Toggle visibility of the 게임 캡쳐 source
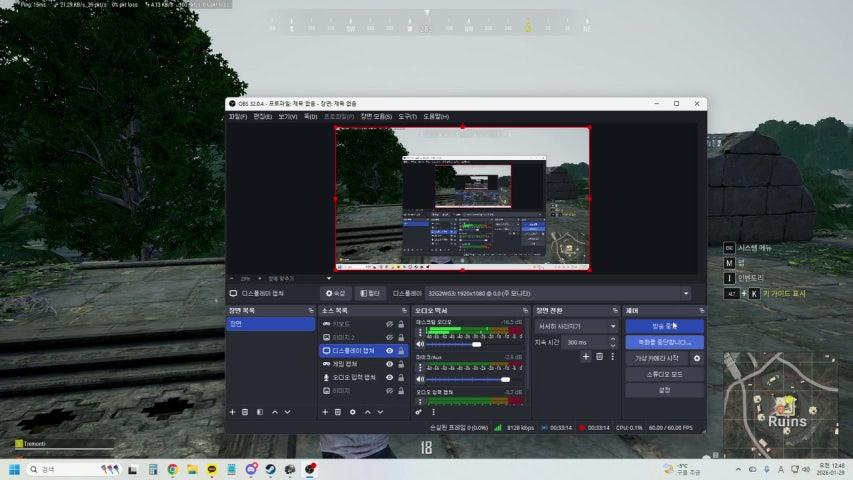This screenshot has width=853, height=480. tap(390, 364)
